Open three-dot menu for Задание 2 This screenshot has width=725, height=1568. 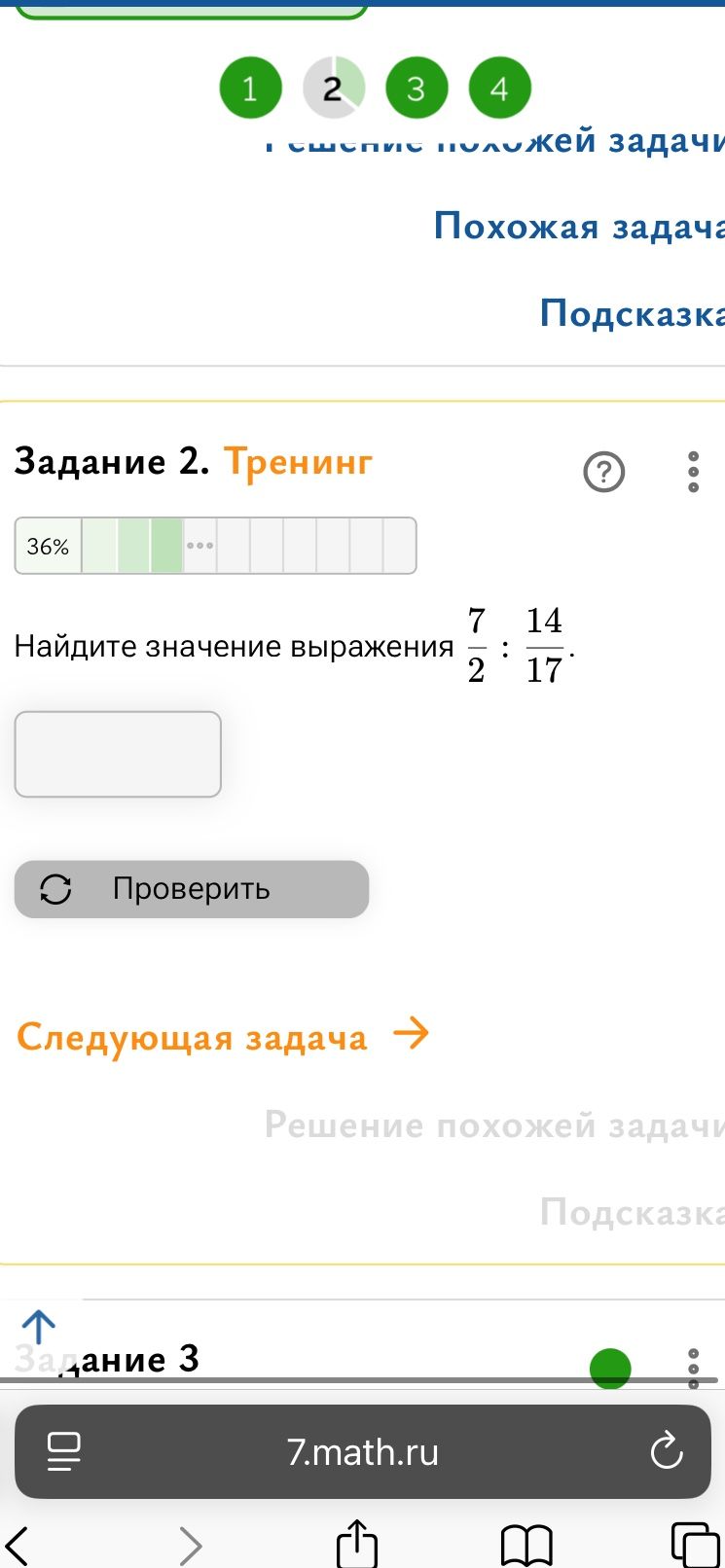[693, 472]
